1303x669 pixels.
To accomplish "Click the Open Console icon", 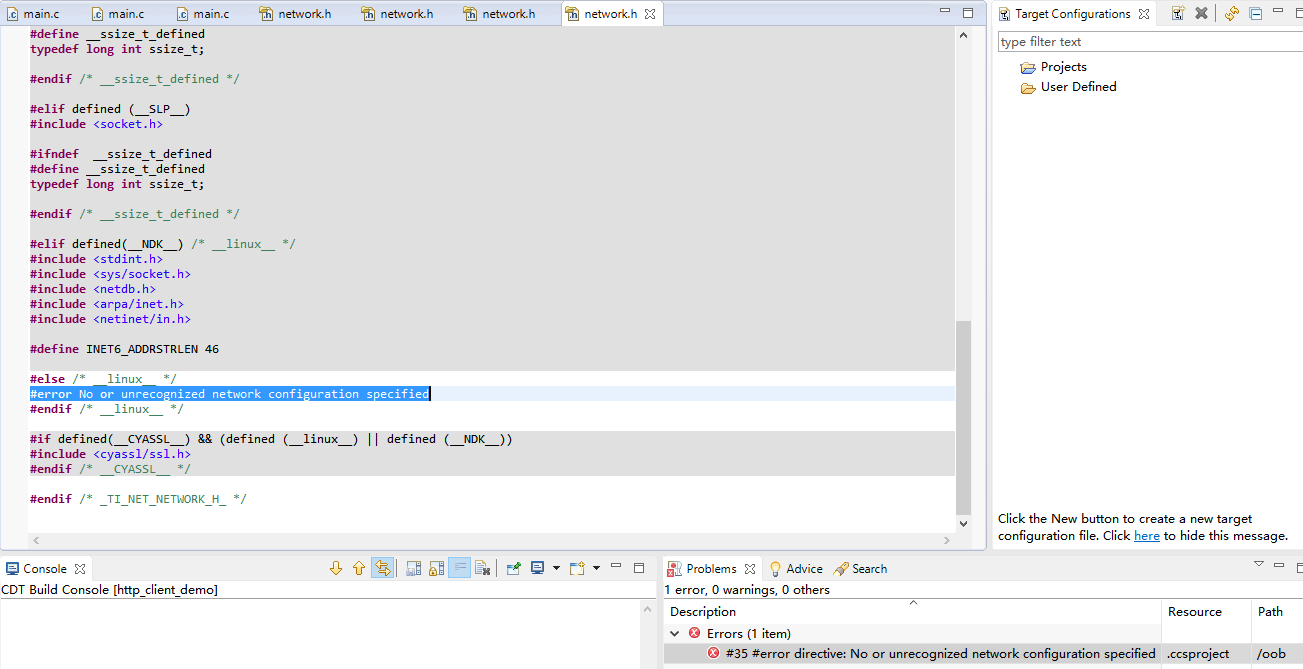I will pyautogui.click(x=577, y=568).
